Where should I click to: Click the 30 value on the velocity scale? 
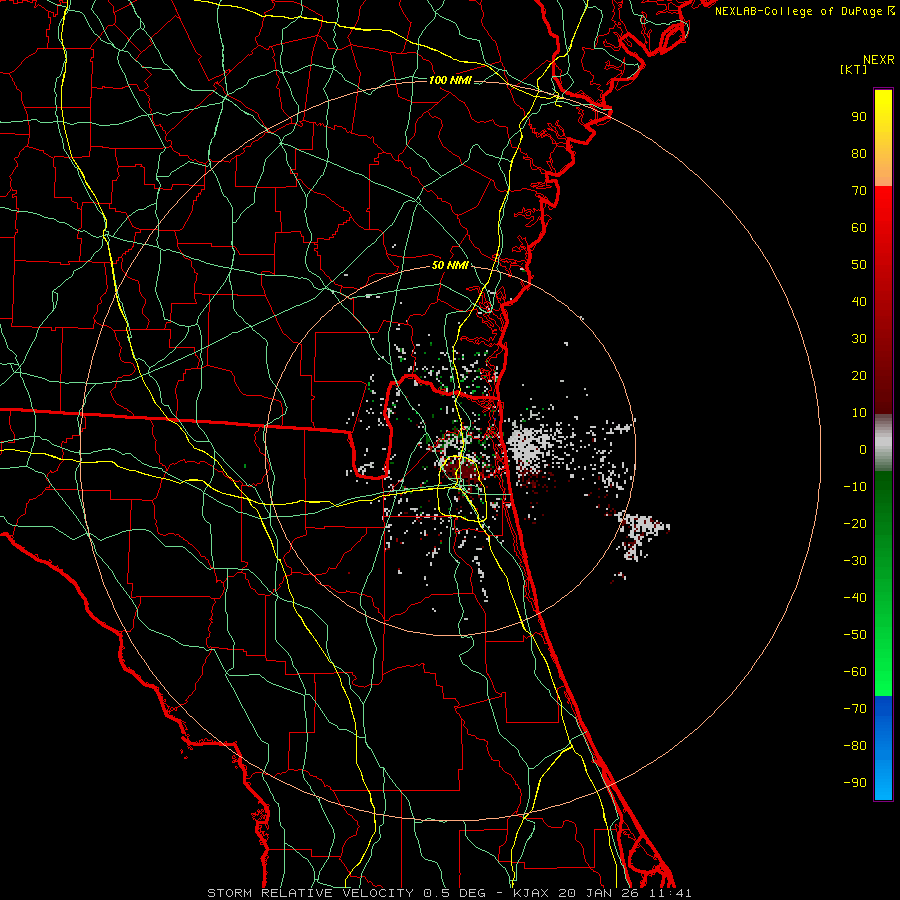tap(859, 339)
